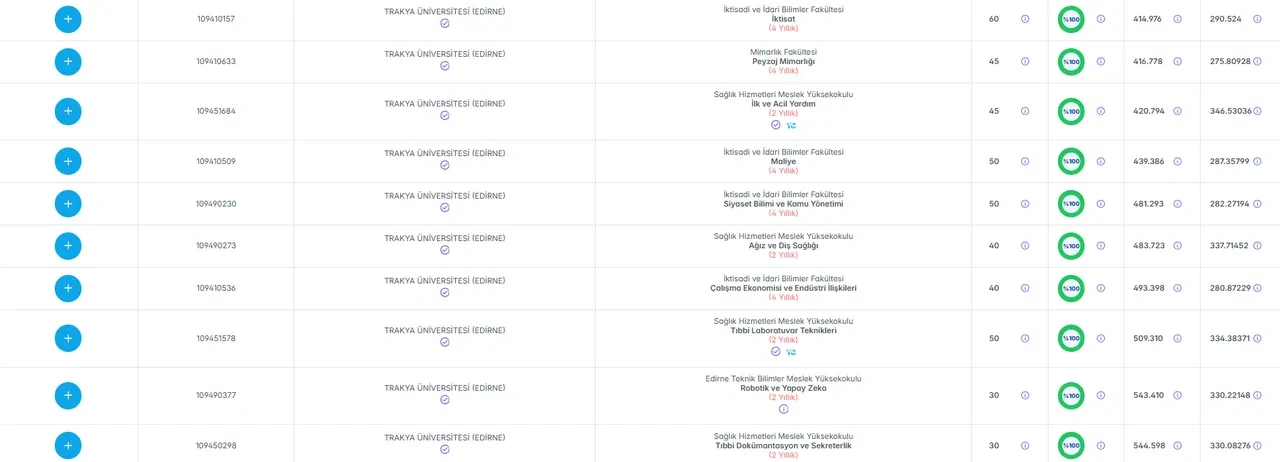Image resolution: width=1280 pixels, height=462 pixels.
Task: Click plus button for program 109410633
Action: 68,61
